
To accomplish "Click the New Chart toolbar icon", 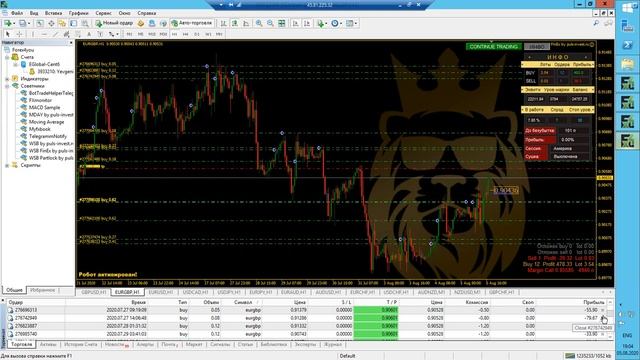I will coord(8,24).
